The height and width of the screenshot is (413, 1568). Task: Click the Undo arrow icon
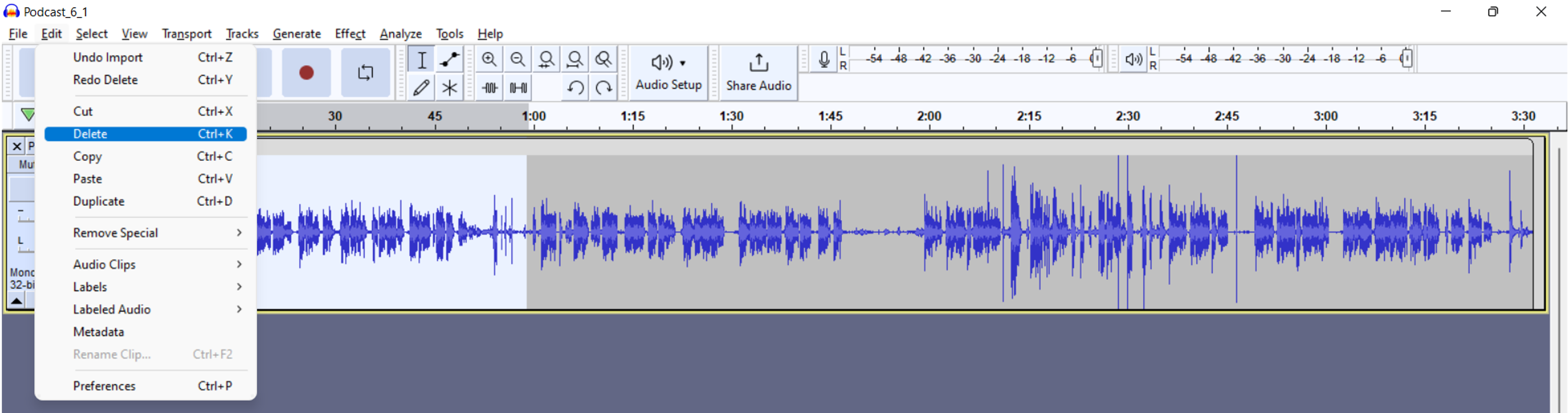pyautogui.click(x=575, y=88)
